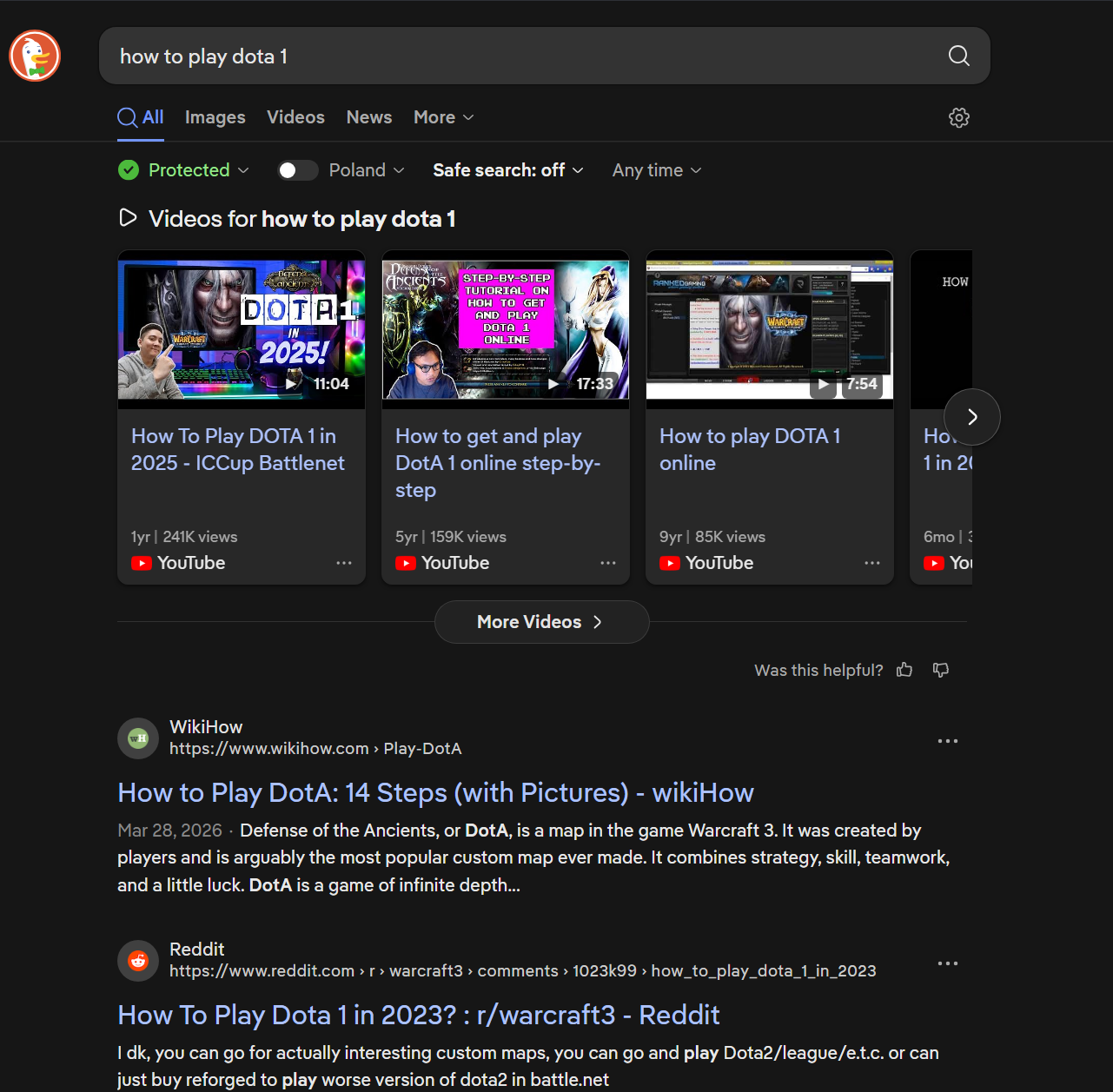
Task: Open wikiHow 'How to Play DotA: 14 Steps' result
Action: [x=436, y=792]
